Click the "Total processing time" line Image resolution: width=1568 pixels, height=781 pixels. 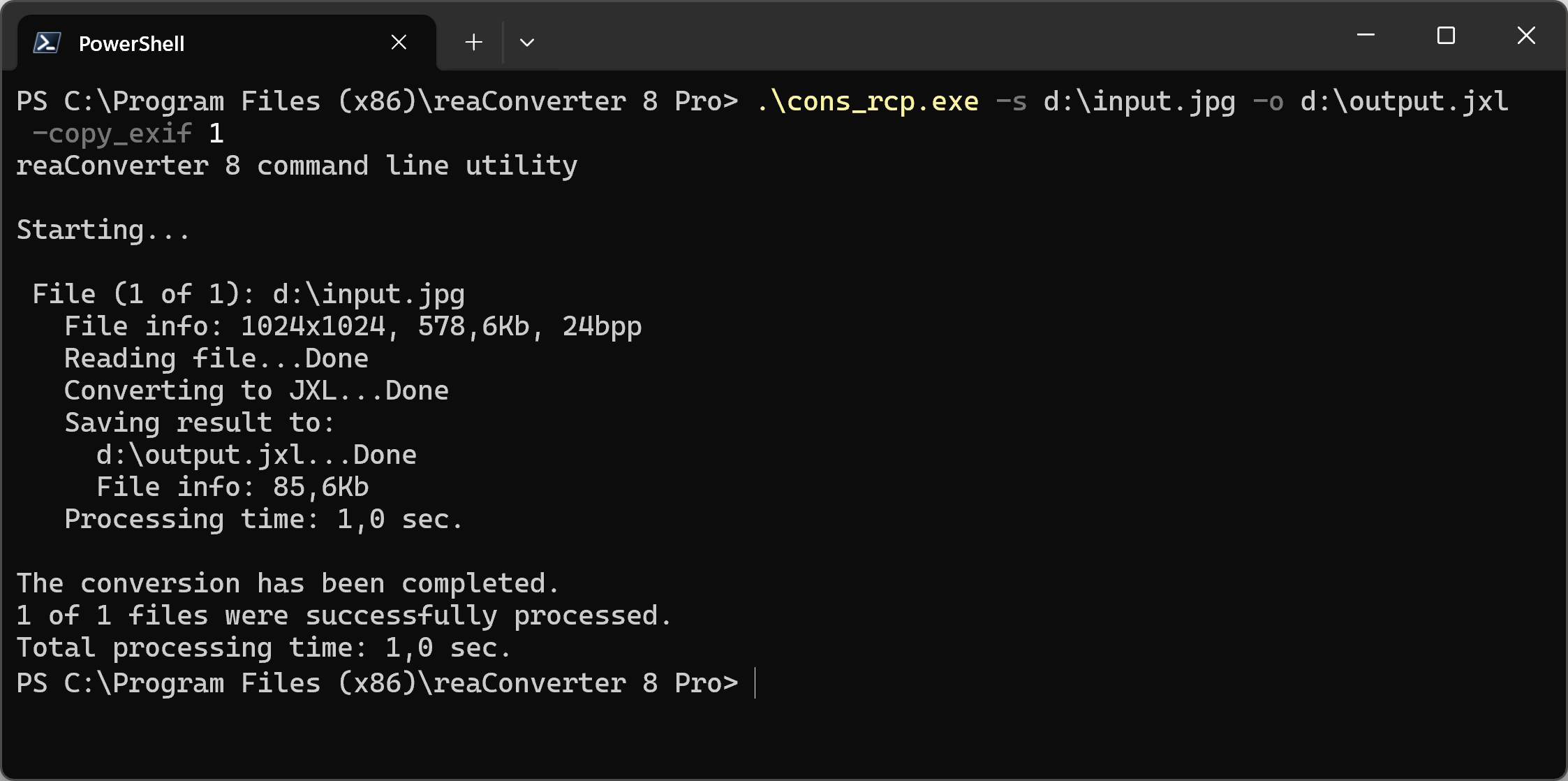click(264, 648)
